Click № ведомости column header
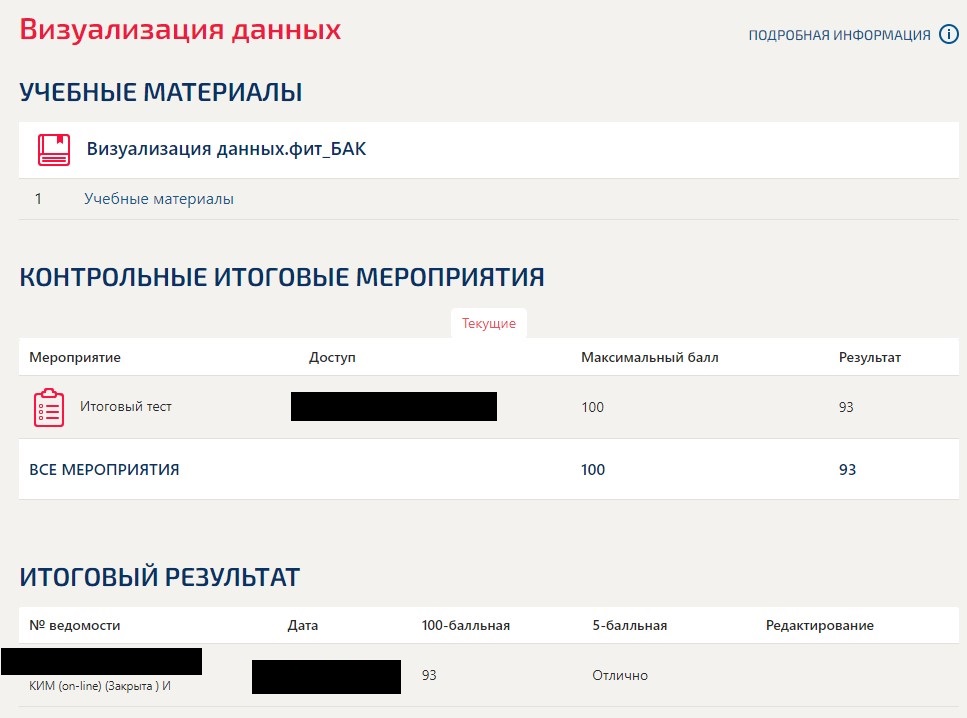Viewport: 967px width, 718px height. (75, 625)
